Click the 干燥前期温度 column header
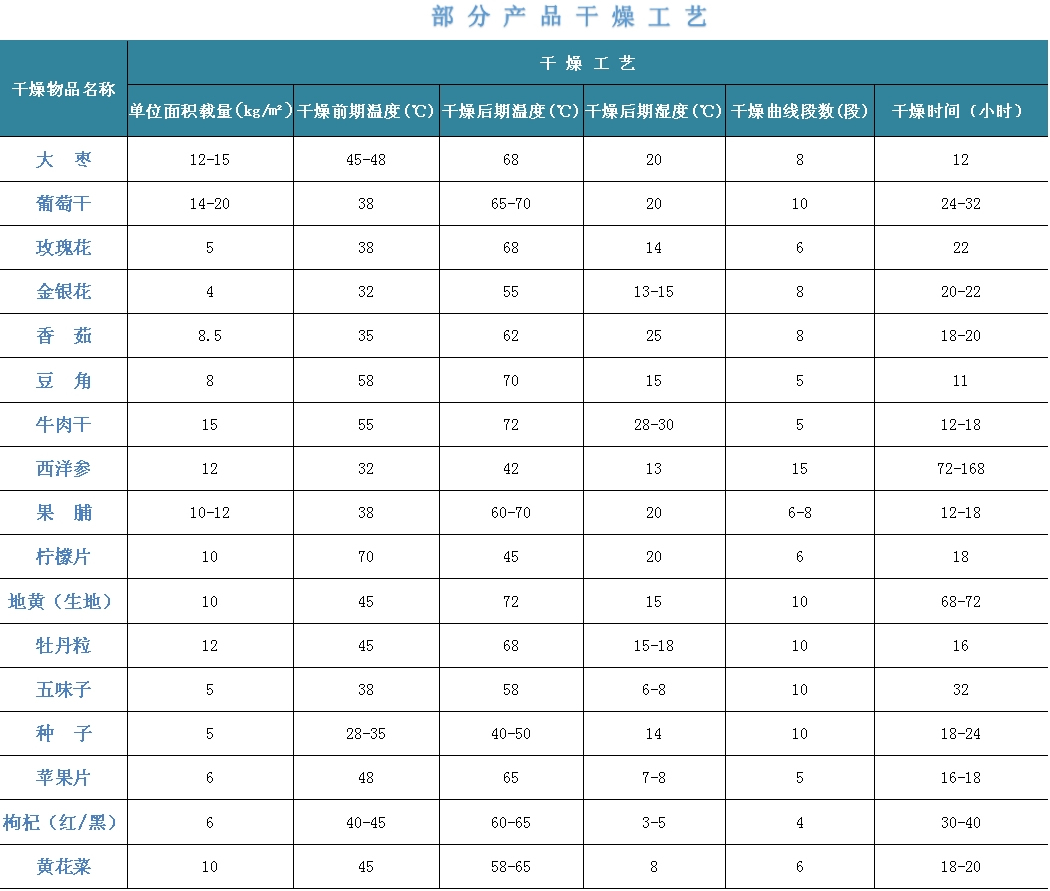This screenshot has width=1050, height=891. (366, 111)
